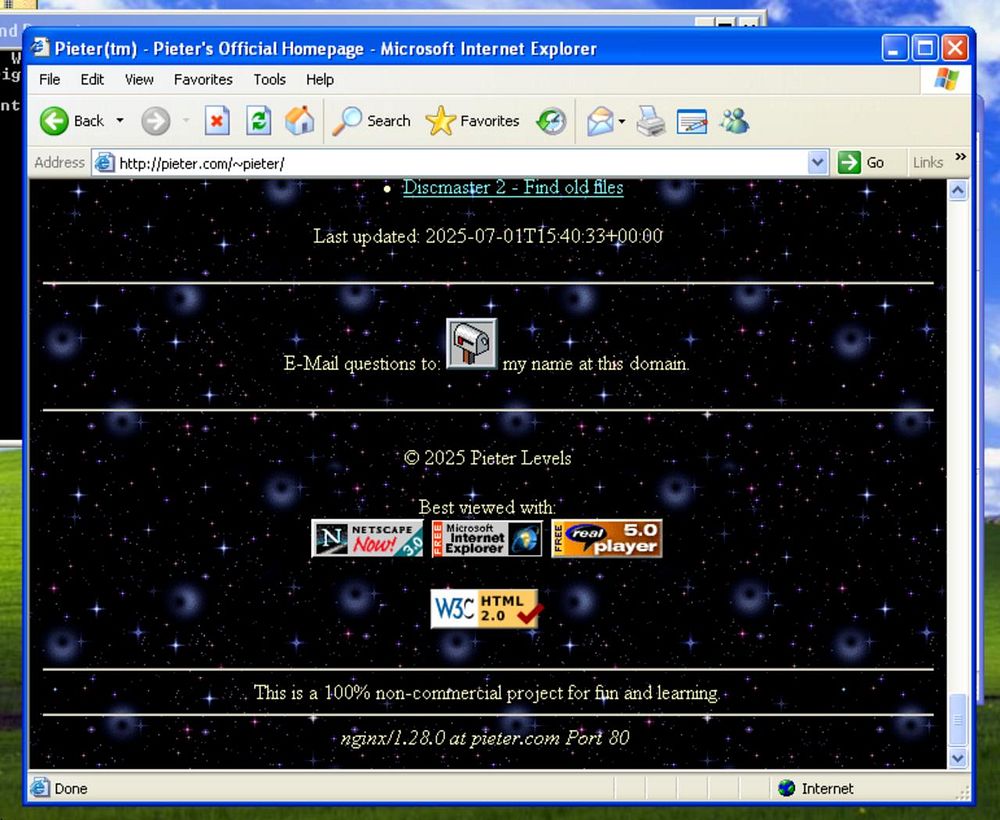Open the Edit menu
The image size is (1000, 820).
[92, 80]
